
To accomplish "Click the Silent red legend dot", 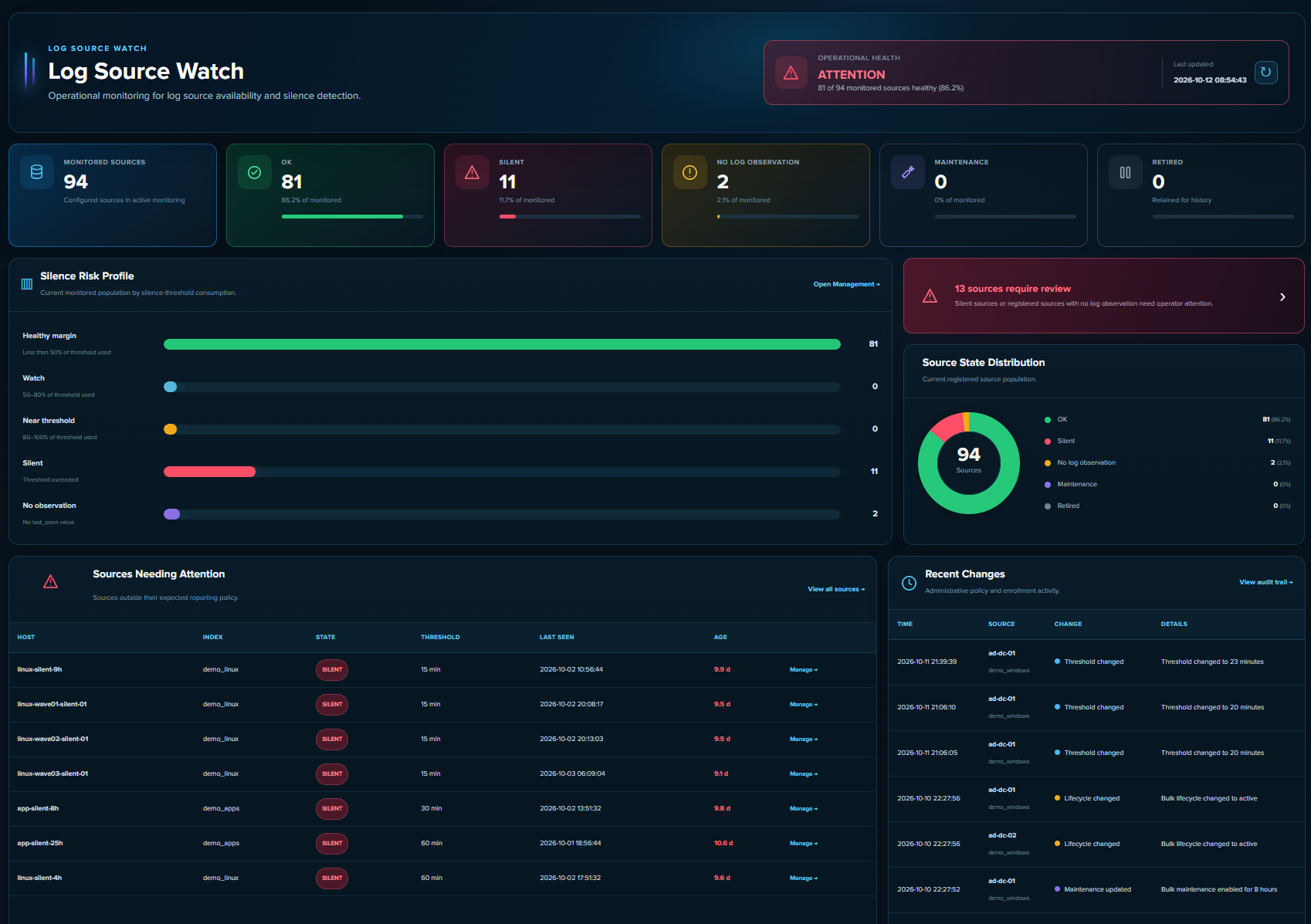I will [1048, 442].
